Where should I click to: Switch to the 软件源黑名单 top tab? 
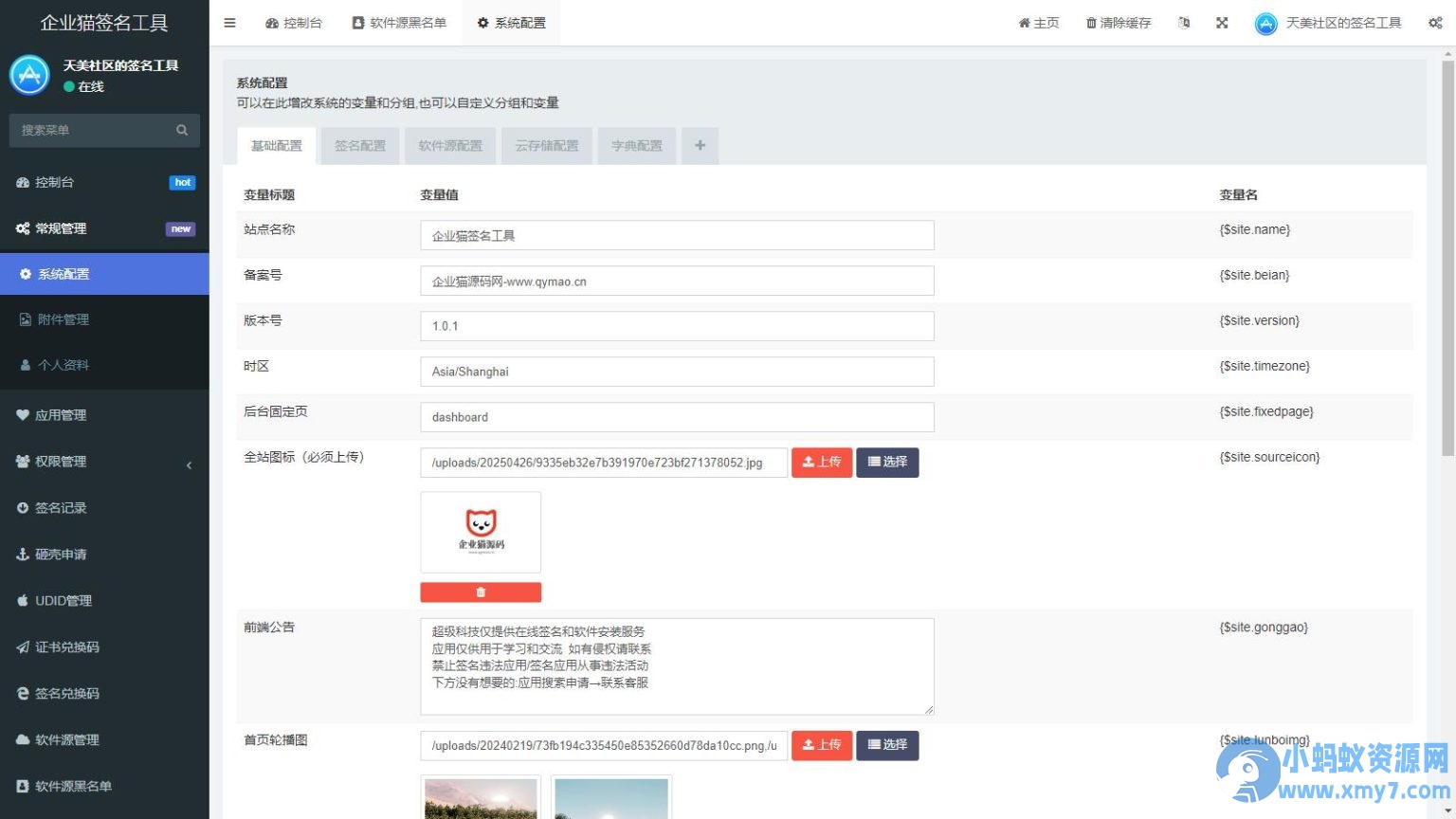pyautogui.click(x=399, y=23)
